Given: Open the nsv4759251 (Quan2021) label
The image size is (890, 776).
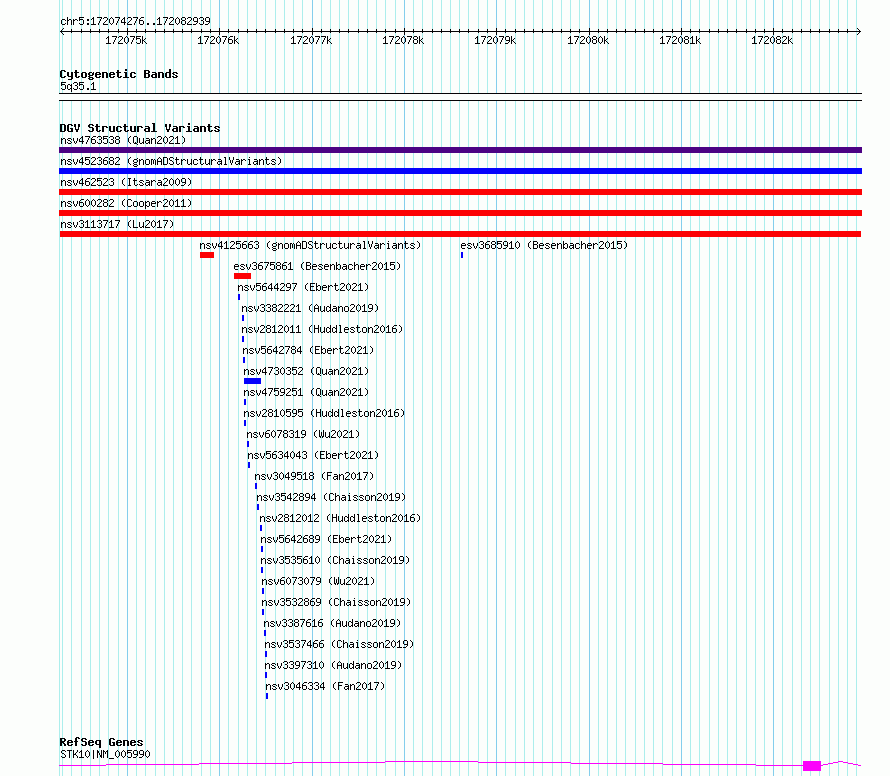Looking at the screenshot, I should coord(307,392).
